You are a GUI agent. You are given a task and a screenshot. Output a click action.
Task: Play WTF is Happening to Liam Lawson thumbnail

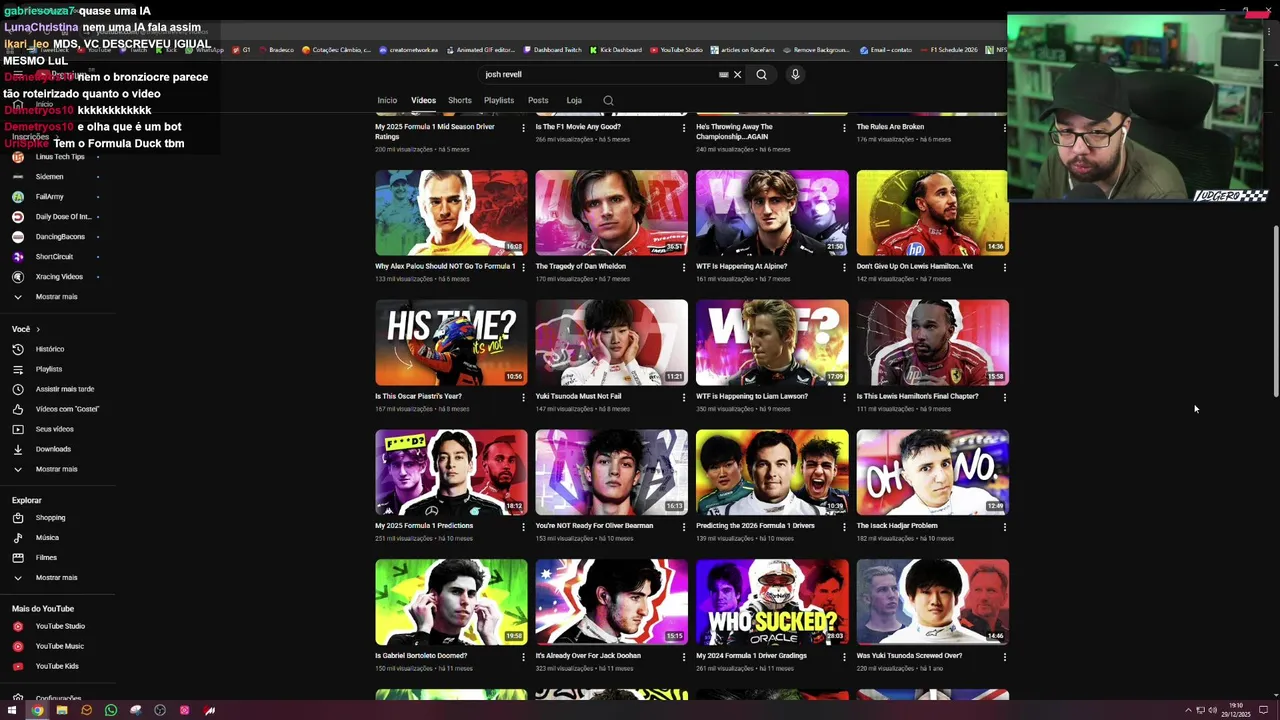coord(772,342)
